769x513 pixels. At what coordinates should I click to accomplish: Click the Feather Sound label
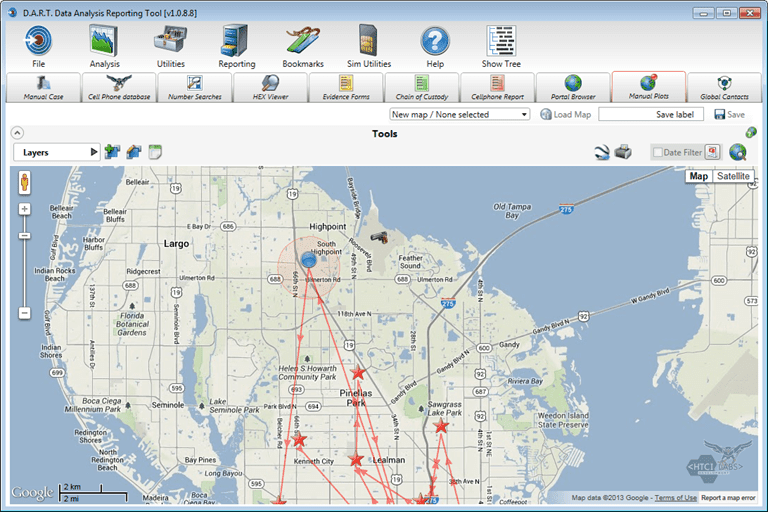410,262
